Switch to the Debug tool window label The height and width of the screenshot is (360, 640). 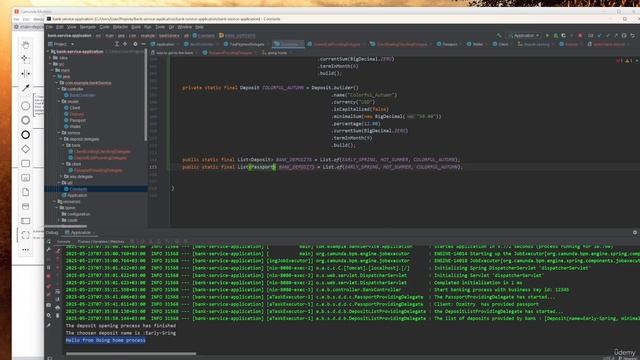(x=52, y=233)
